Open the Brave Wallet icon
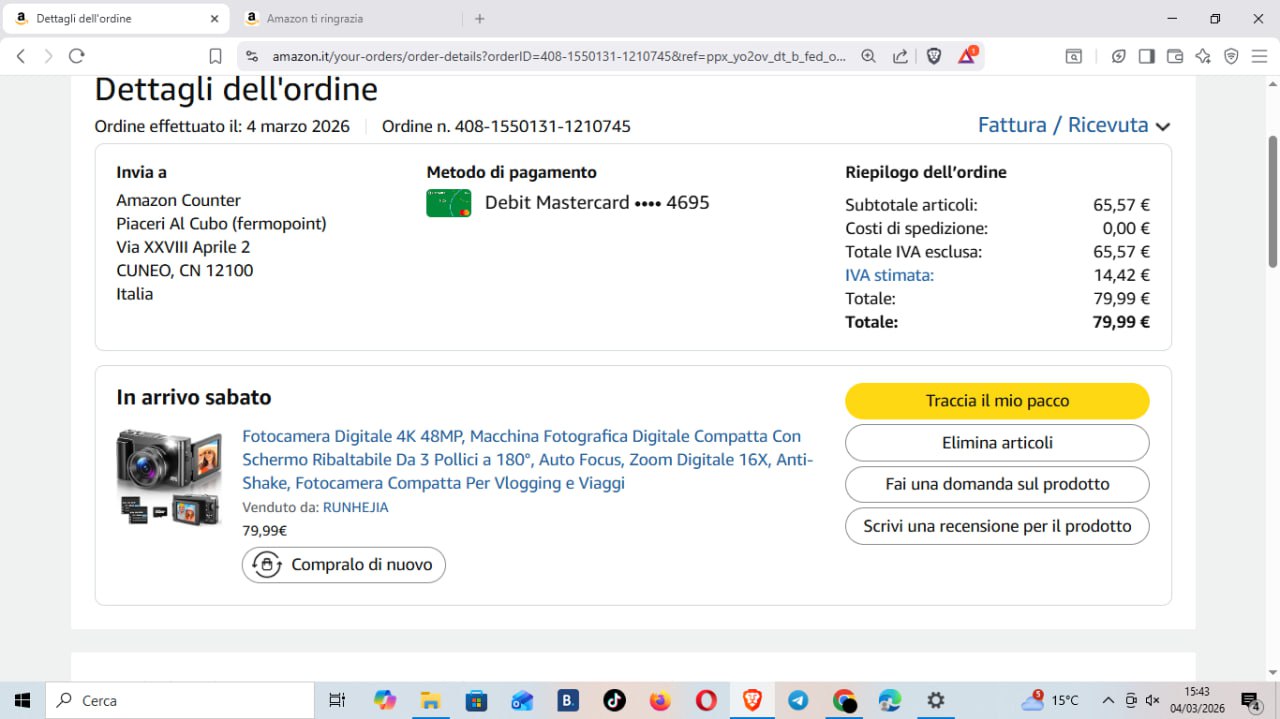This screenshot has height=719, width=1280. coord(1175,56)
